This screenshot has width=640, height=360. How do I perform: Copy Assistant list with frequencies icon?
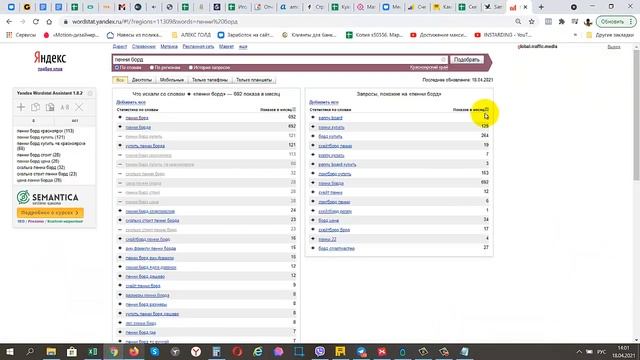tap(50, 107)
